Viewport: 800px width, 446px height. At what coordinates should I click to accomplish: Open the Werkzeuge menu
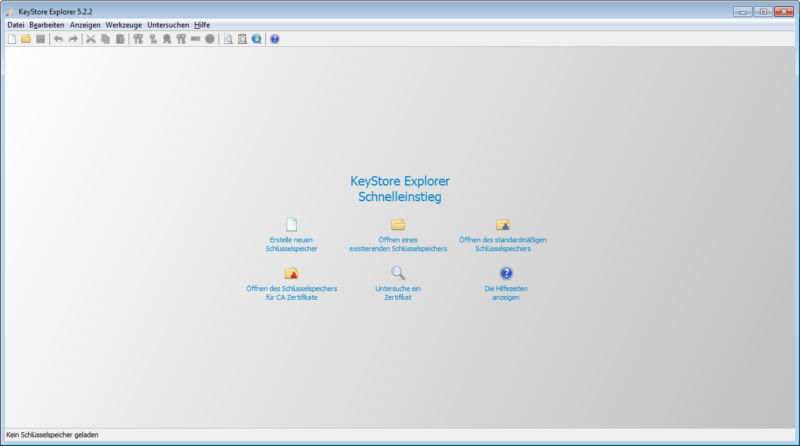123,24
